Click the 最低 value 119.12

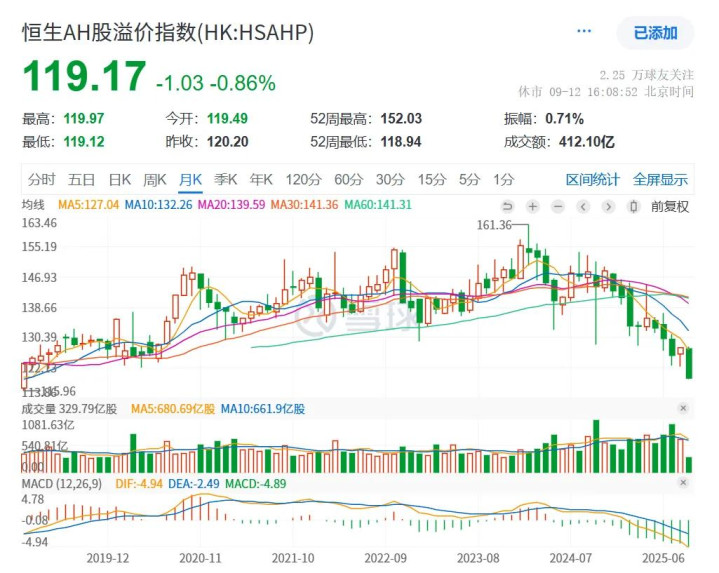[x=84, y=142]
